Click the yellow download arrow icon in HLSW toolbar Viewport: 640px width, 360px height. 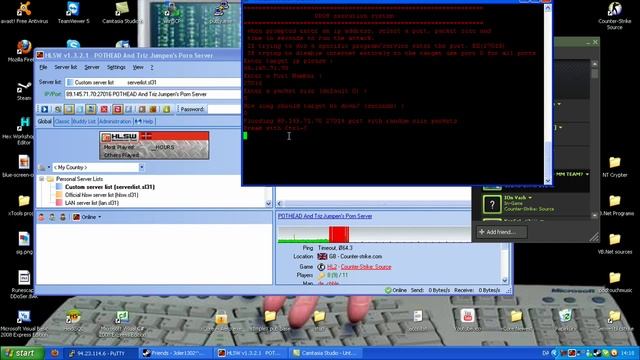click(167, 109)
